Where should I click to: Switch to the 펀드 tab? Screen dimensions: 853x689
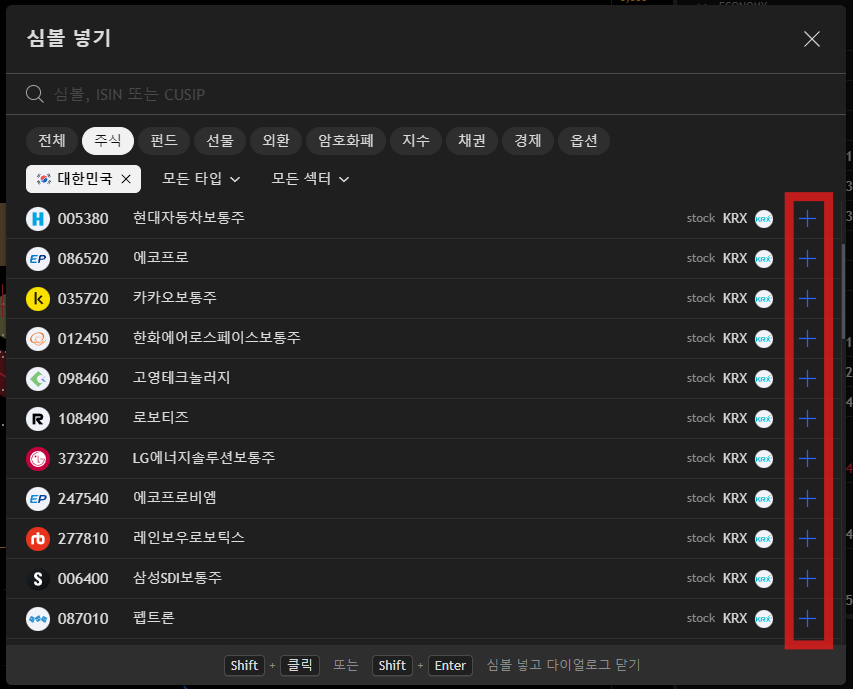pos(164,141)
